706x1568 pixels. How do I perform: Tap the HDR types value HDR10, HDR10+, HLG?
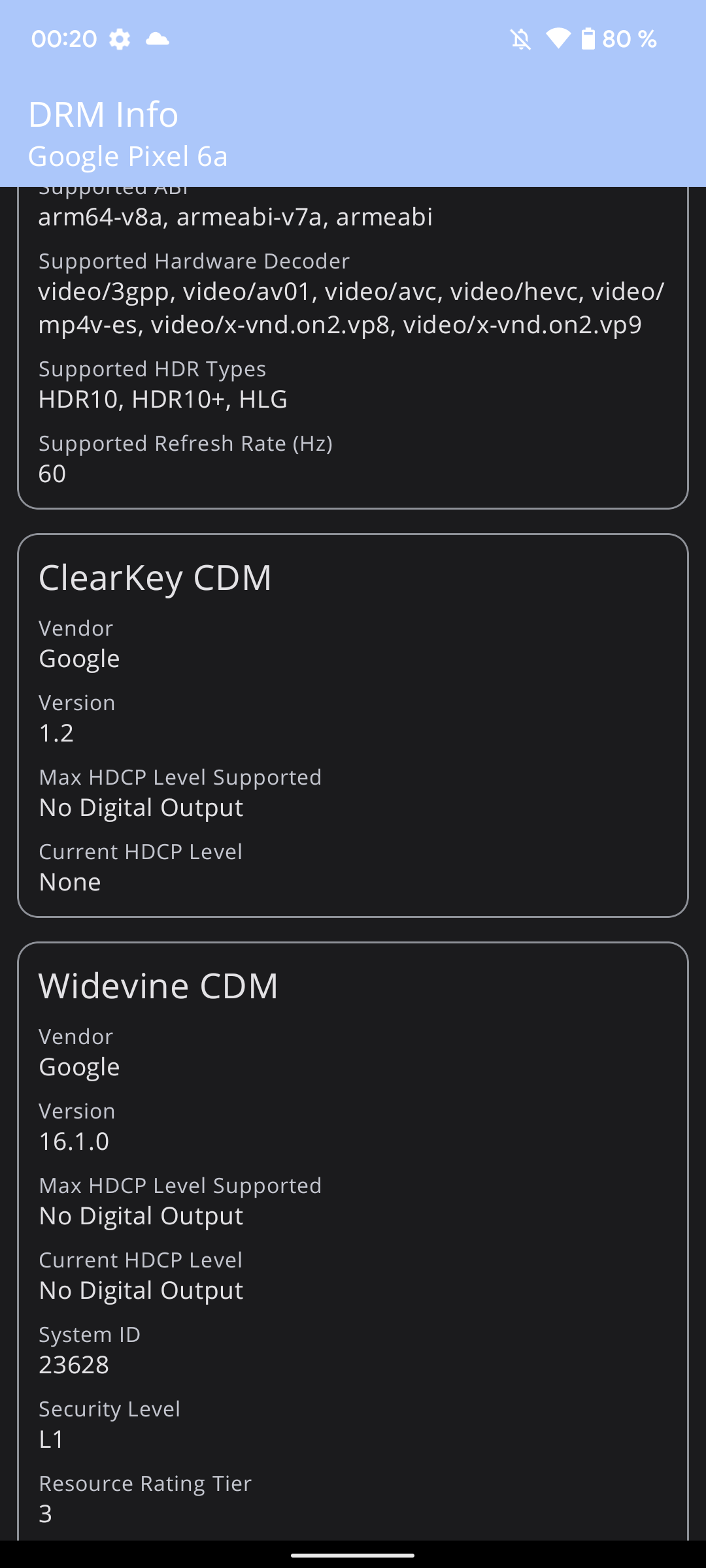pos(163,399)
